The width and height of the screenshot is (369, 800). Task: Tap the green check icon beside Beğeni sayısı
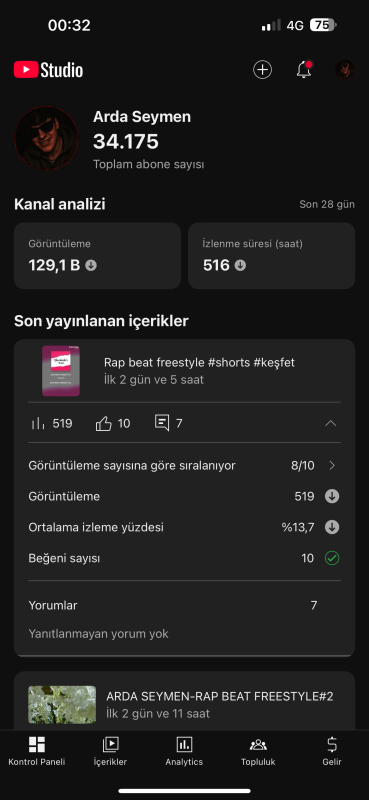332,558
